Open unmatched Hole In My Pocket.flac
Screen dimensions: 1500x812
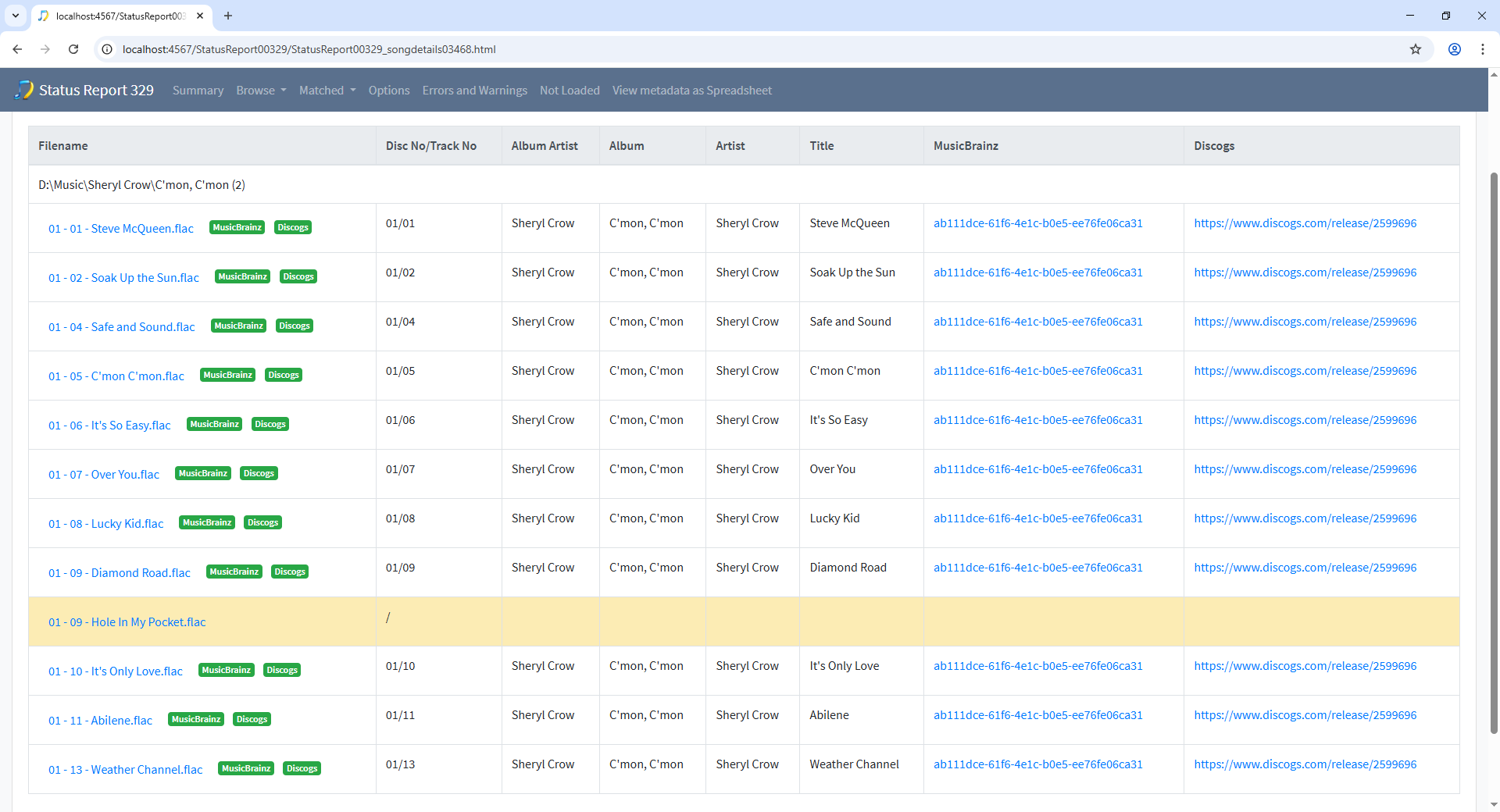coord(127,622)
